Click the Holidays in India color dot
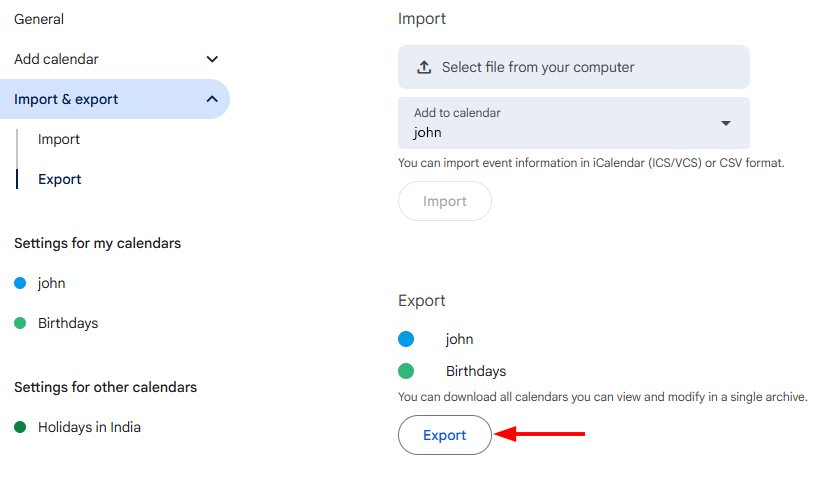 click(20, 427)
